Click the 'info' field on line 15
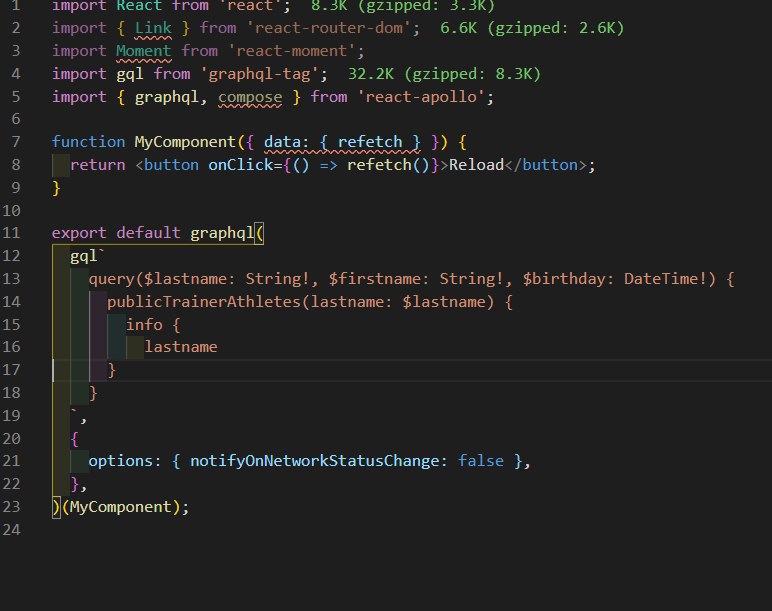 [x=144, y=324]
